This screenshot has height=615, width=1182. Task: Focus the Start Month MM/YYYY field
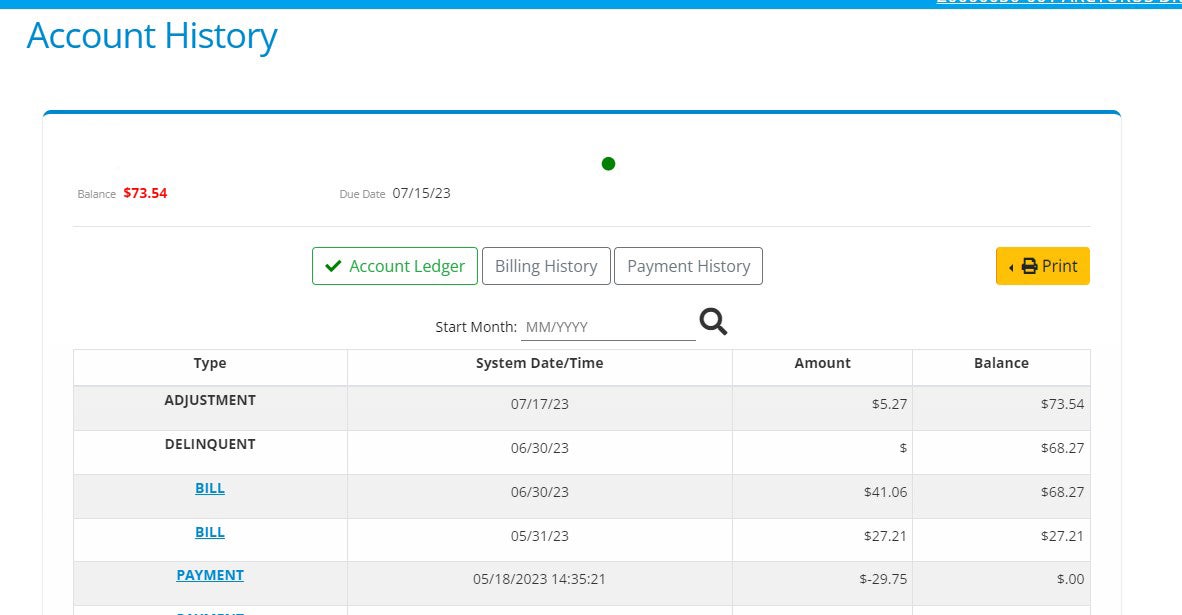click(x=607, y=327)
